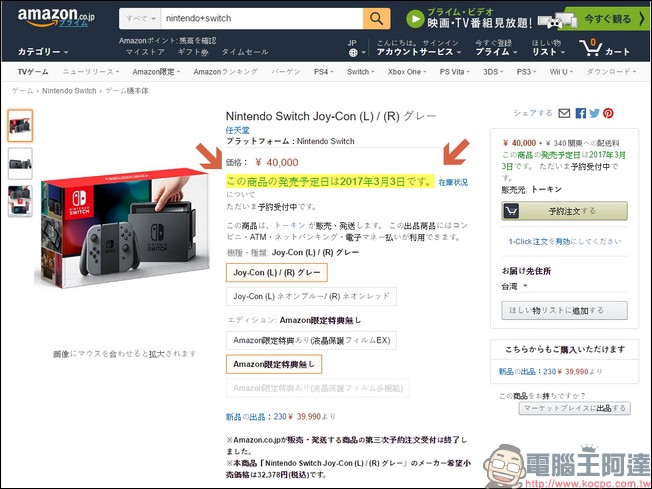Select the third product thumbnail

click(x=20, y=201)
